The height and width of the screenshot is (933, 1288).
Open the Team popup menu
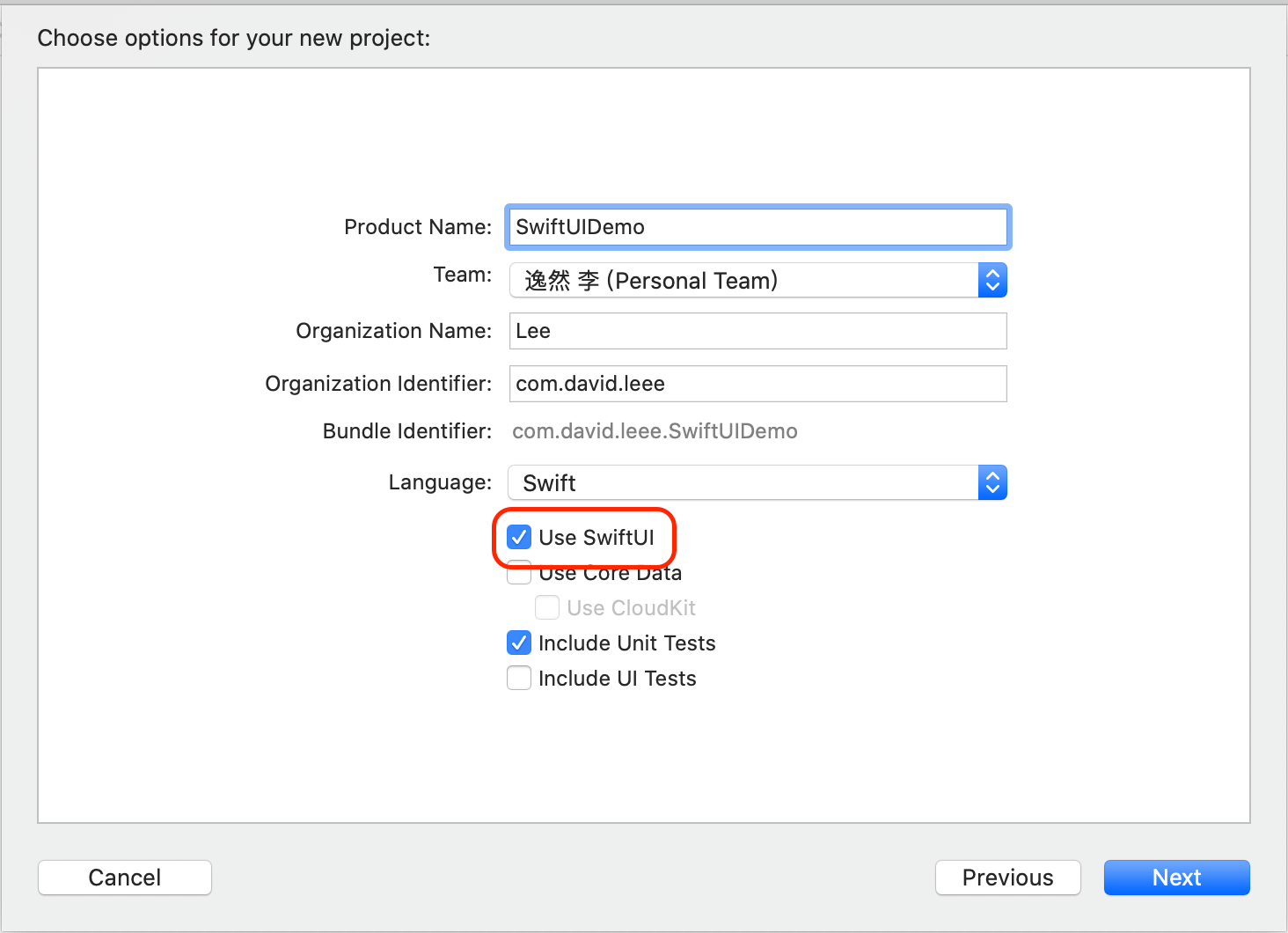(743, 281)
